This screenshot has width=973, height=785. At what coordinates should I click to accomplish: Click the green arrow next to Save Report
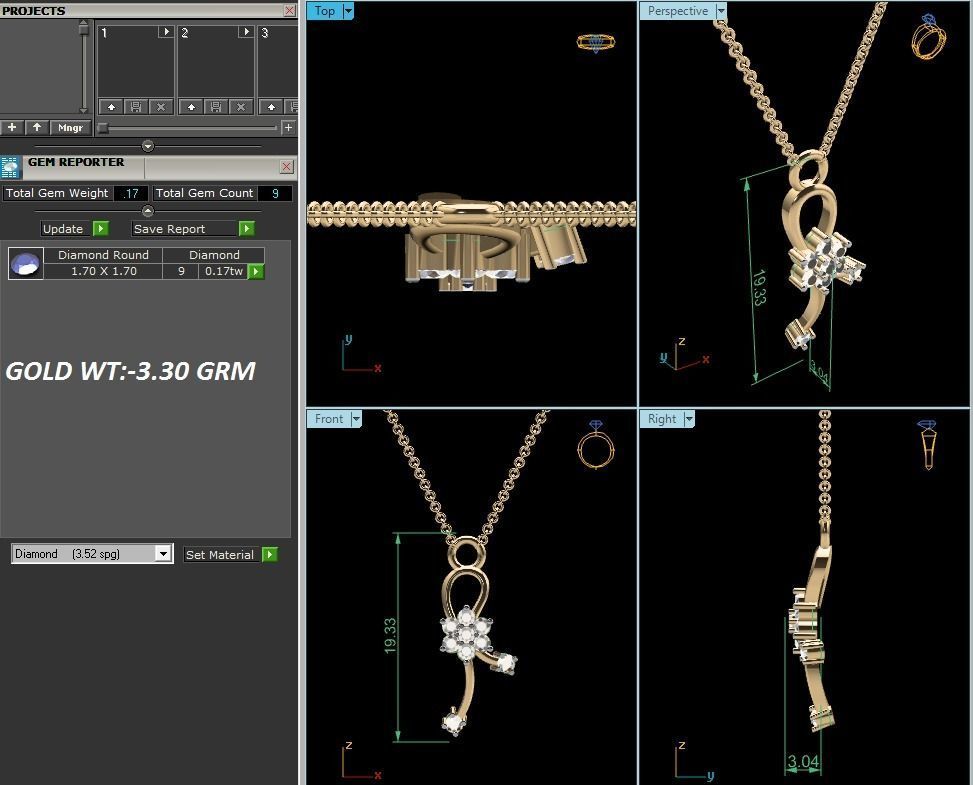pos(246,229)
